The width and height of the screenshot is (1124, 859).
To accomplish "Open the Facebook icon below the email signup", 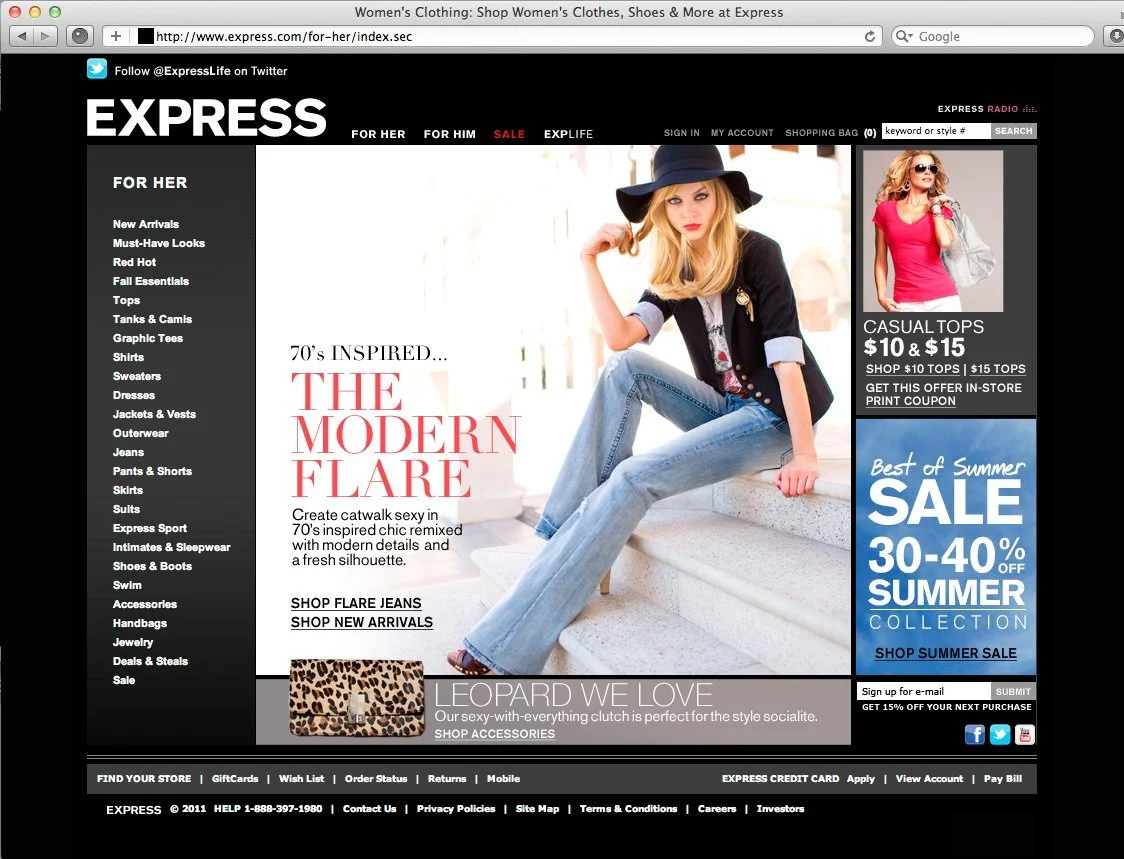I will [x=974, y=734].
